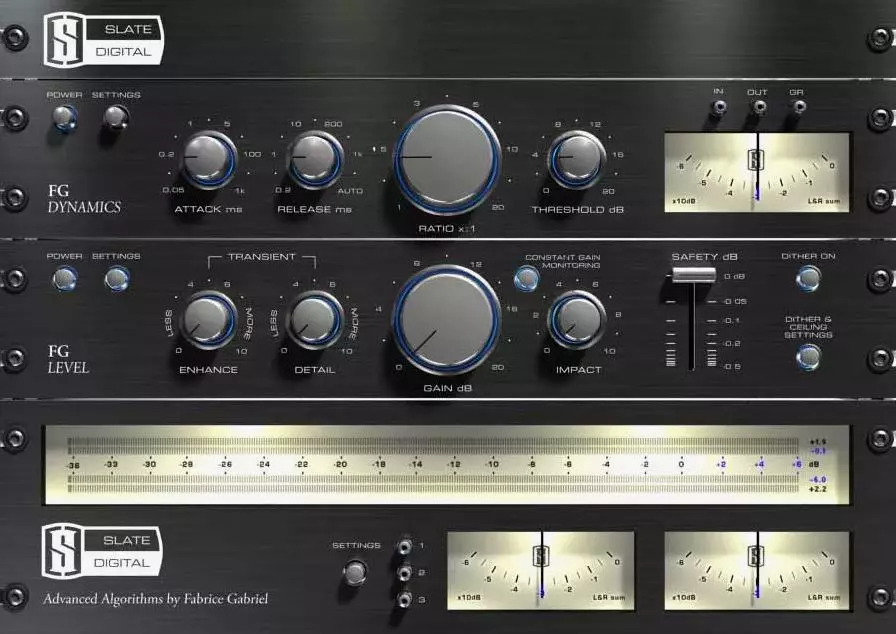Click the transient Detail knob
The image size is (896, 634).
(314, 319)
